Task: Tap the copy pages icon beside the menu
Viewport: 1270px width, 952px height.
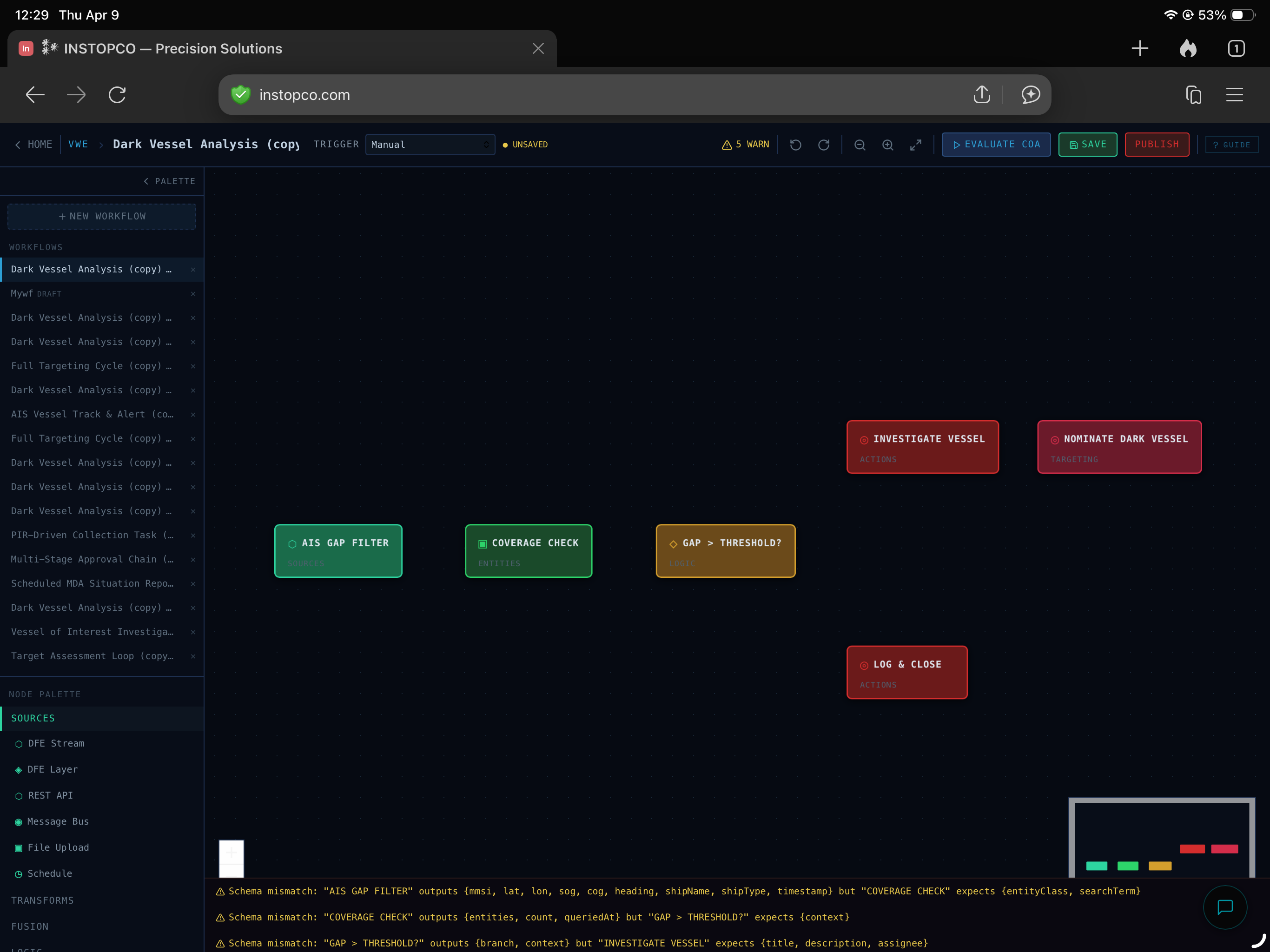Action: click(x=1194, y=95)
